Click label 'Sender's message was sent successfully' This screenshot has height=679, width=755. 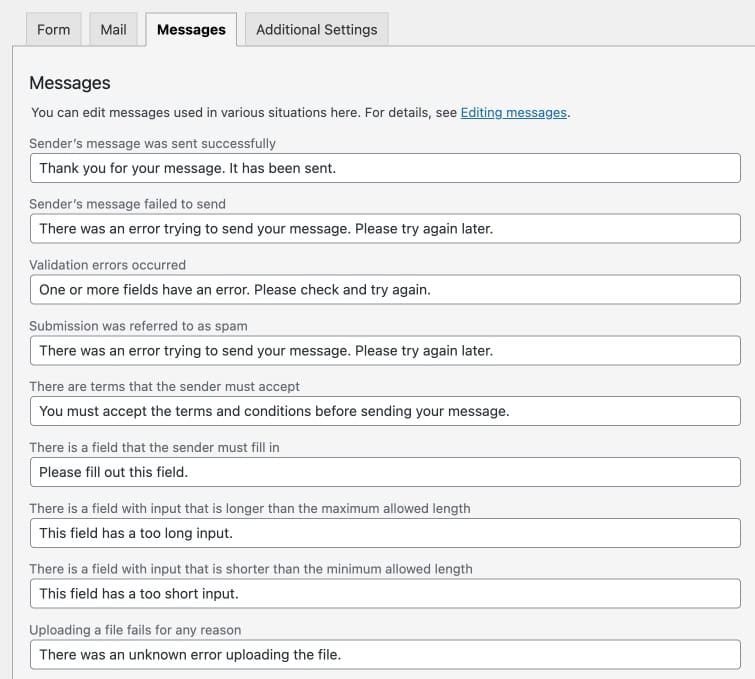[x=152, y=144]
